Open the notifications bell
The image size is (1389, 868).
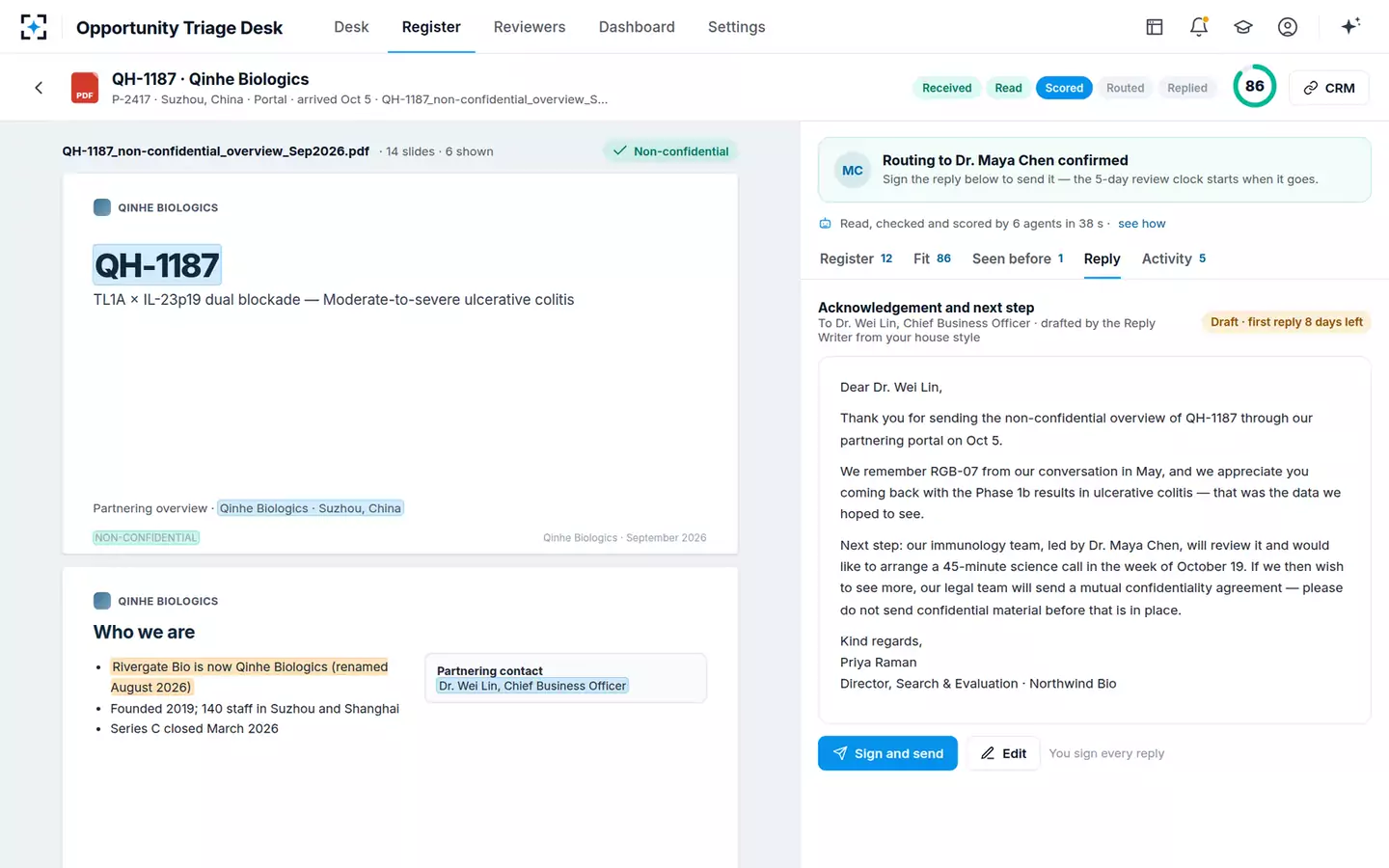pos(1199,27)
